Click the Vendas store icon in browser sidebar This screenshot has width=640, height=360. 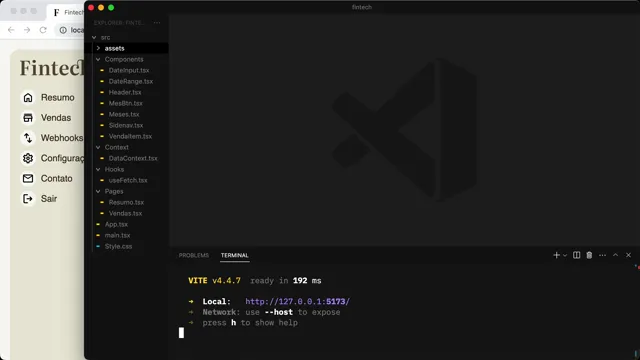click(x=28, y=118)
